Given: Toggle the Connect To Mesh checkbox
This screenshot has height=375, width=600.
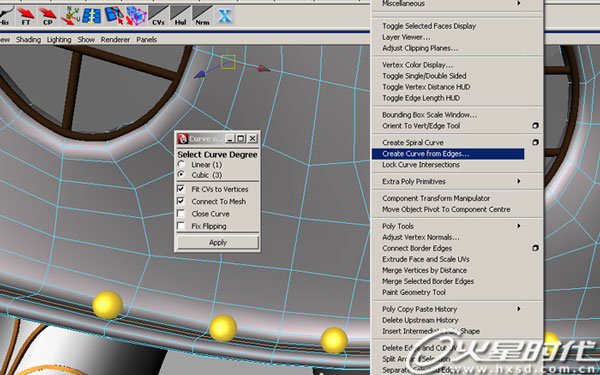Looking at the screenshot, I should [x=181, y=201].
